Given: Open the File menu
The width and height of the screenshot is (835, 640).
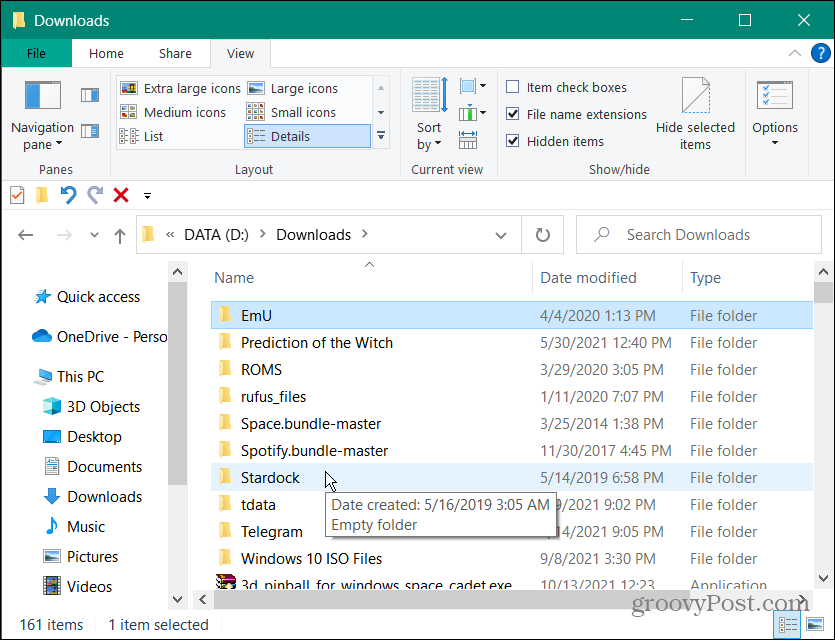Looking at the screenshot, I should [36, 53].
